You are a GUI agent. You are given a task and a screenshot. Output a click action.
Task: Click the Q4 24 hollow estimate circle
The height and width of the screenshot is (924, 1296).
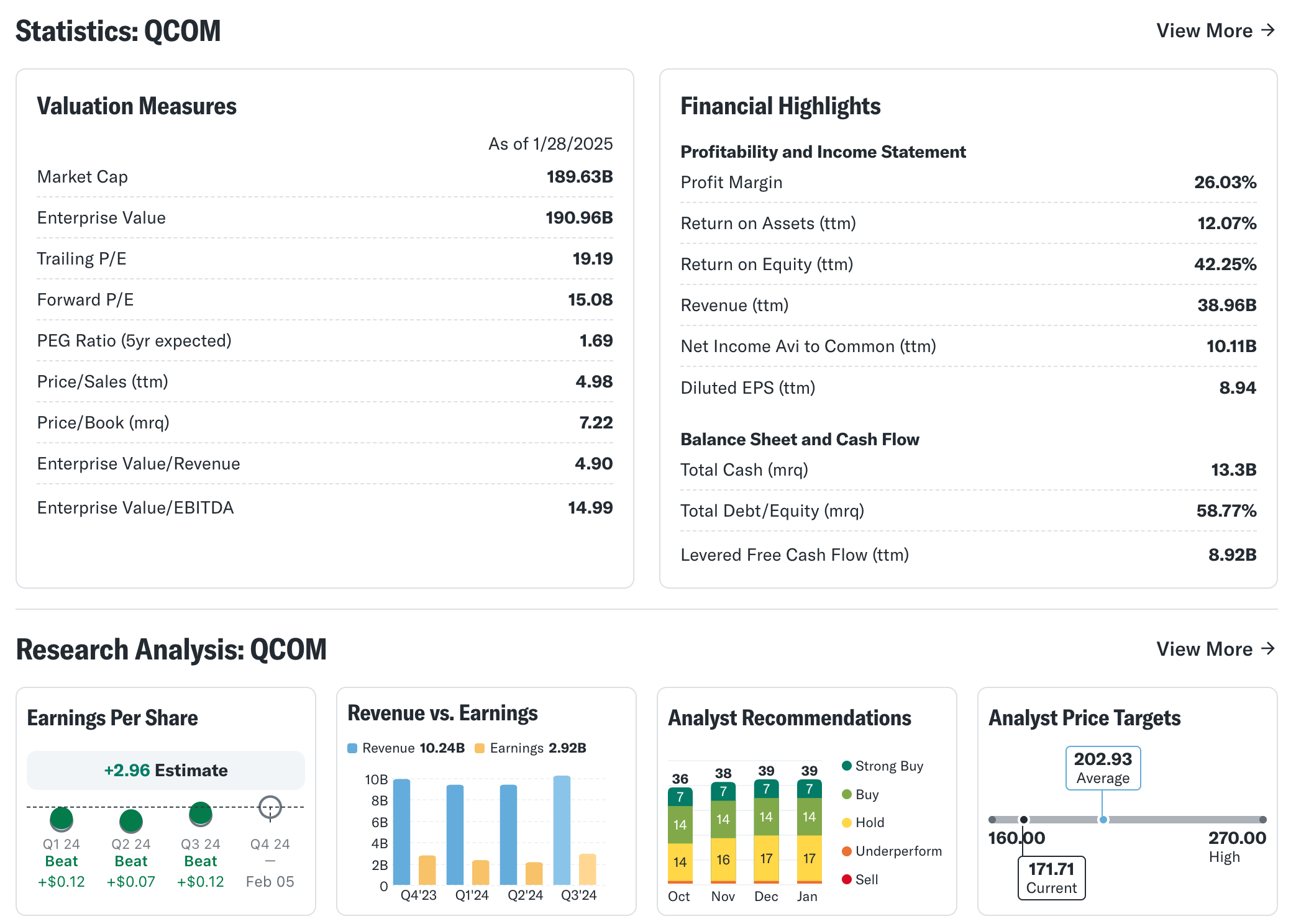(270, 807)
